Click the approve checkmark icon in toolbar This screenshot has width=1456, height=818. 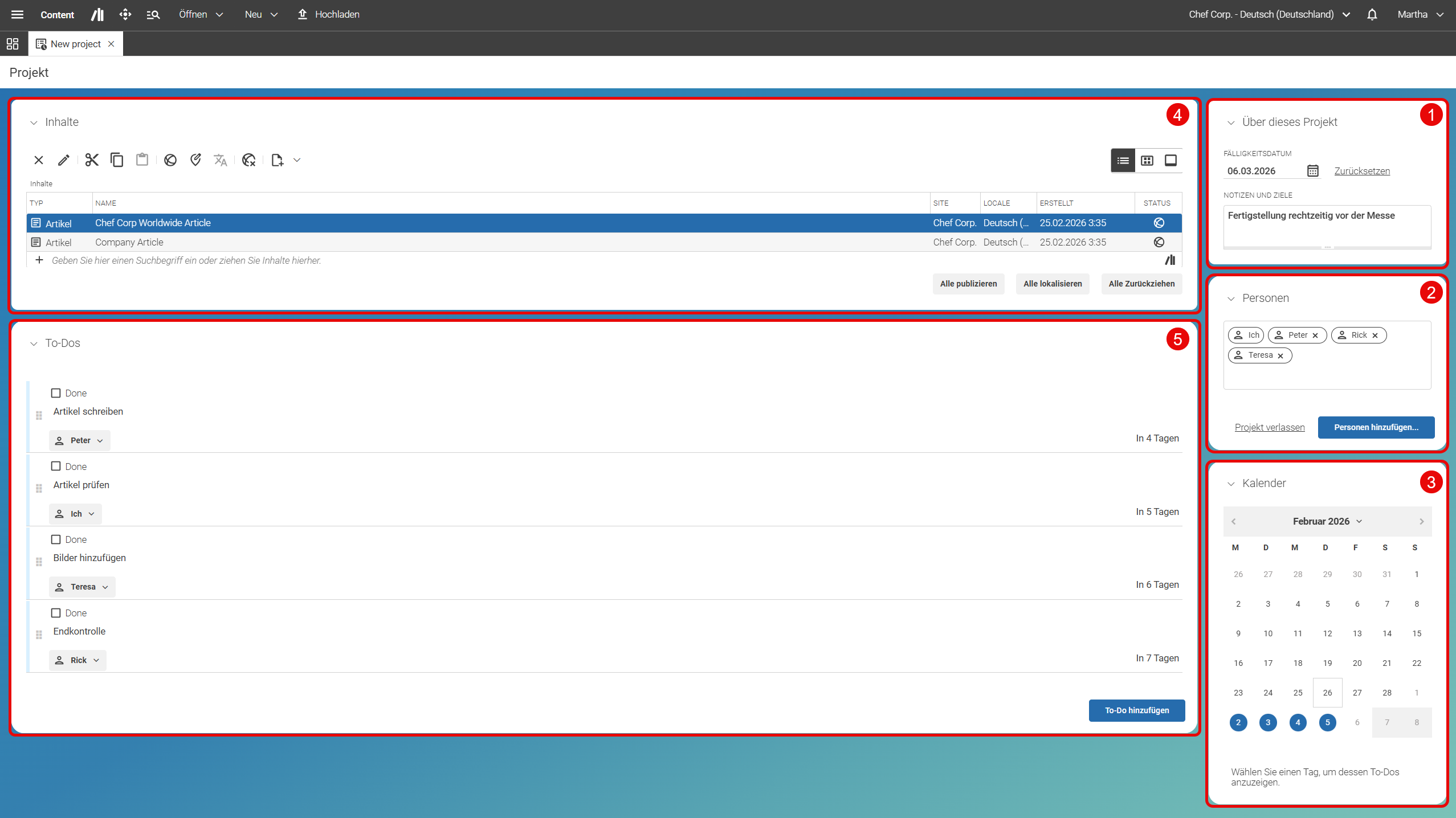195,160
